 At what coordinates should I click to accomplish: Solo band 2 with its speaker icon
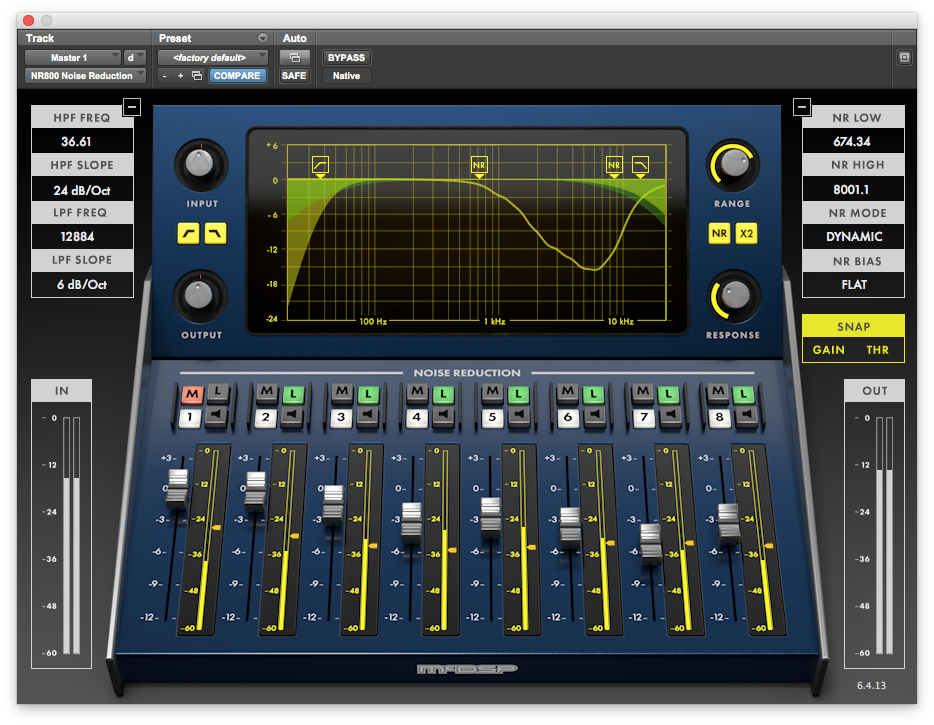[292, 415]
